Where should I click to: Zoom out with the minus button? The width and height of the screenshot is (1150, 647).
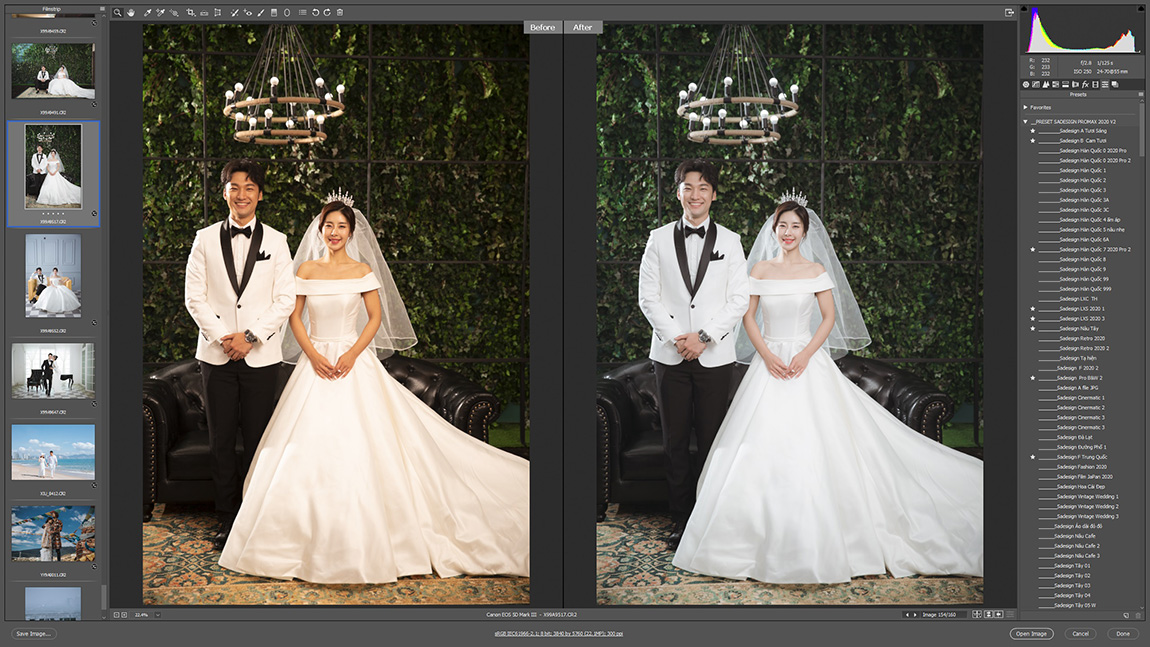(x=116, y=615)
